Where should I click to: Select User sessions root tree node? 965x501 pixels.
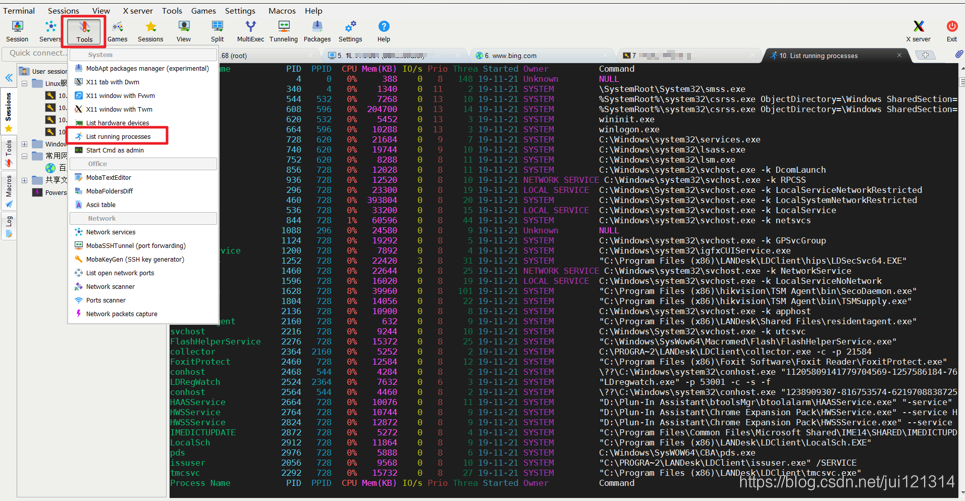tap(43, 71)
